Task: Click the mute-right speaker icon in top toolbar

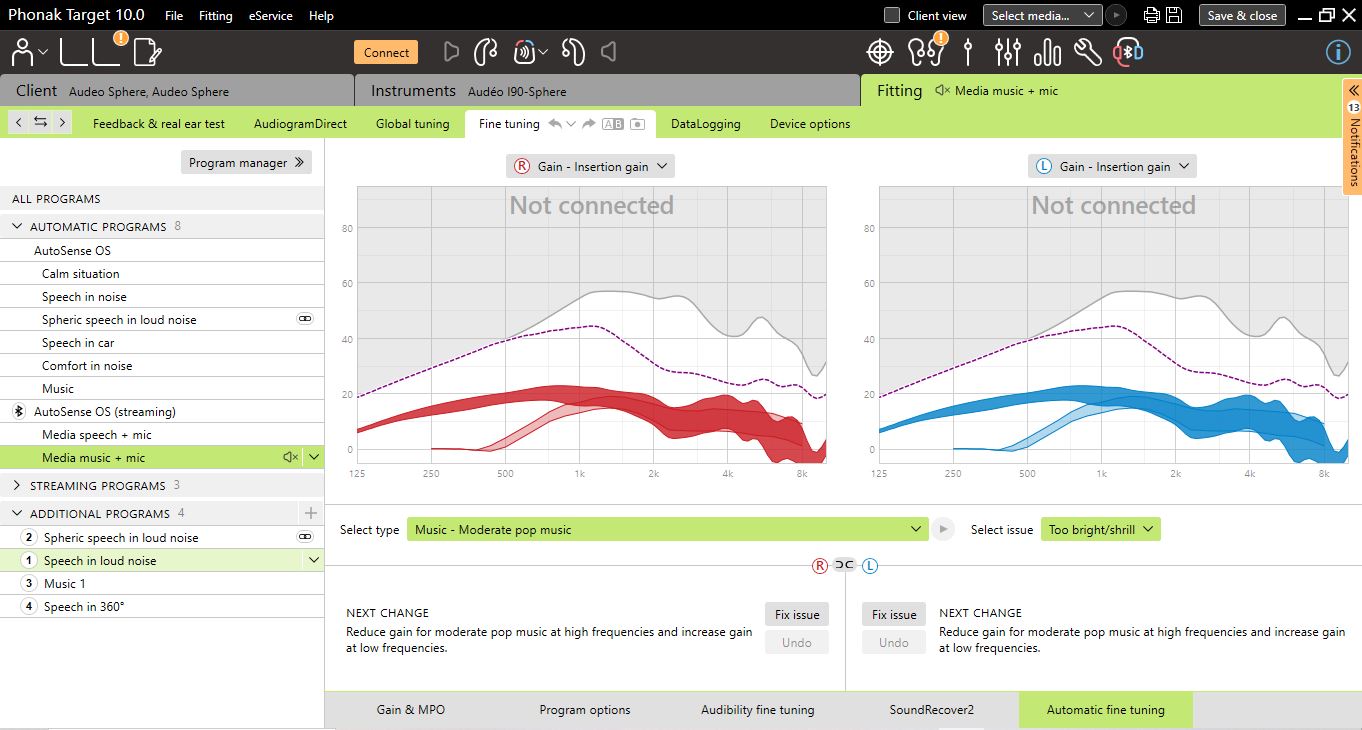Action: [x=451, y=52]
